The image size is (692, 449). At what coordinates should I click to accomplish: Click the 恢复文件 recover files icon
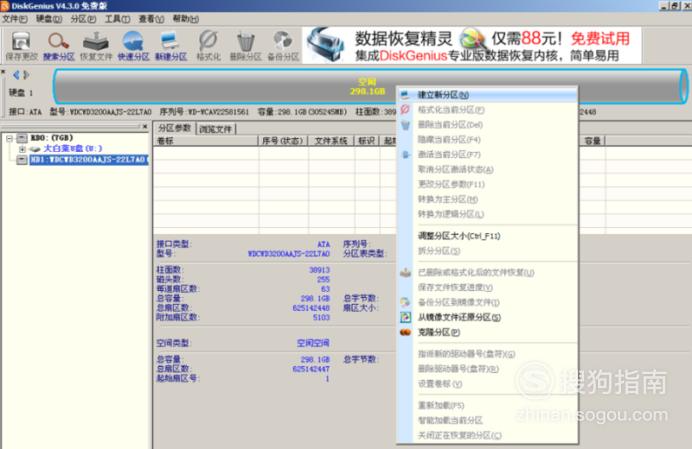pyautogui.click(x=96, y=46)
